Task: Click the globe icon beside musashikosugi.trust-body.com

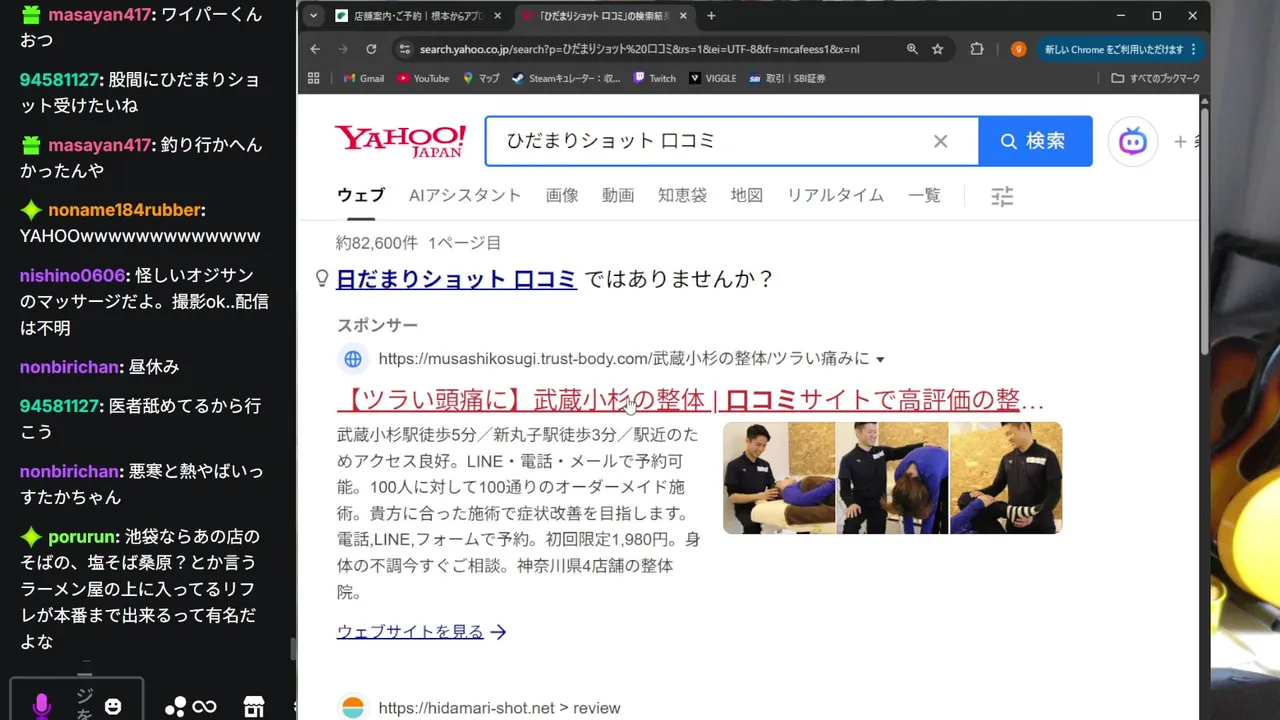Action: [x=352, y=359]
